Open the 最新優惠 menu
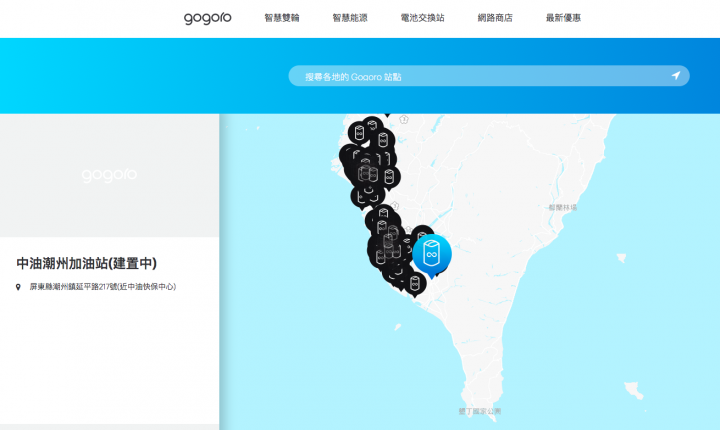Screen dimensions: 720x430 coord(563,18)
